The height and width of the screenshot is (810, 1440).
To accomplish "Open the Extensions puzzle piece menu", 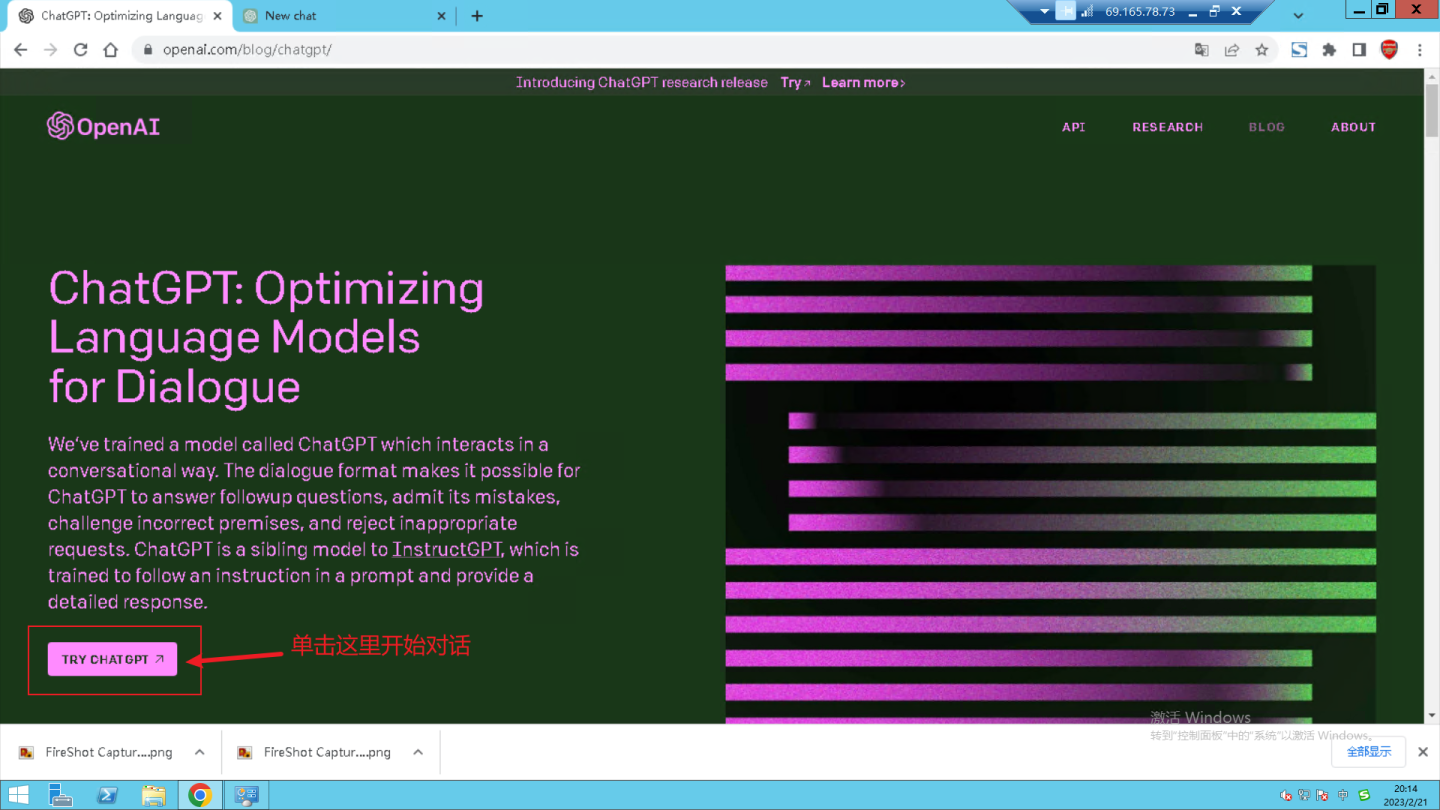I will (x=1329, y=50).
